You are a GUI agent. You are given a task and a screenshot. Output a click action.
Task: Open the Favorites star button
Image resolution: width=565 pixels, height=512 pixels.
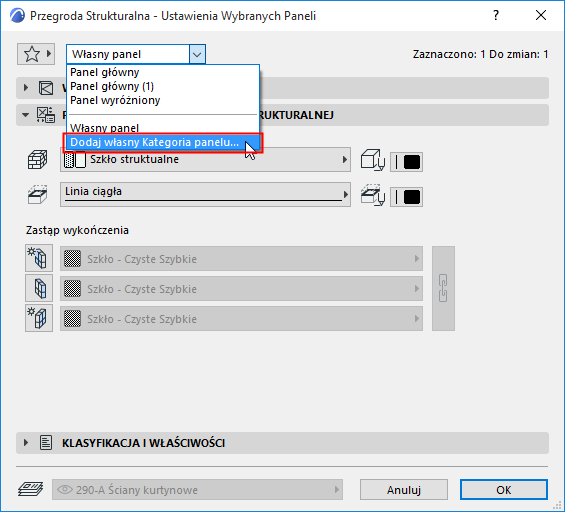click(x=36, y=54)
